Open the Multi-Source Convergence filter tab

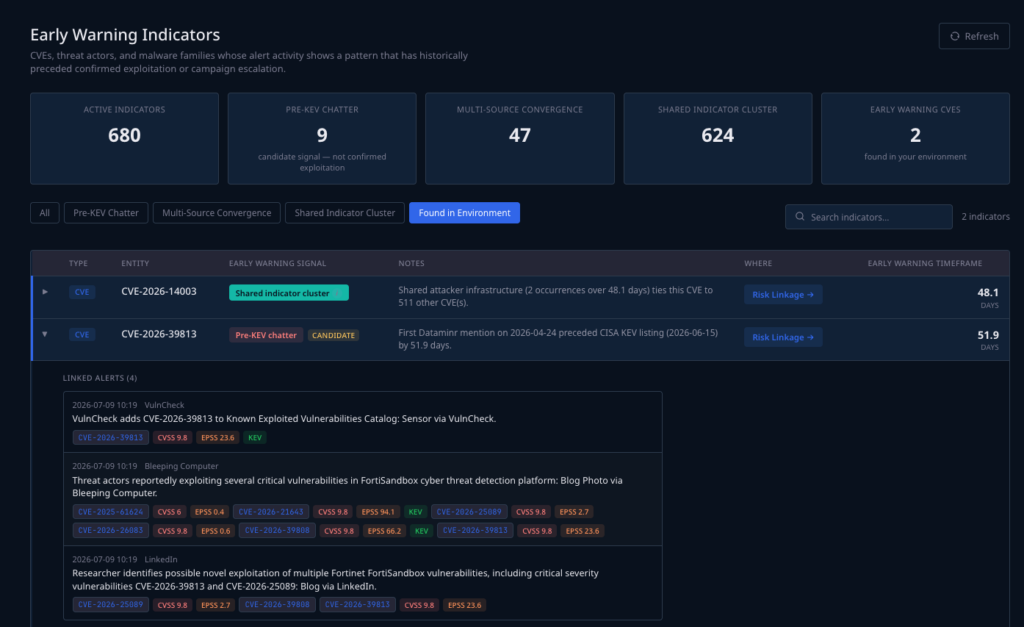[217, 213]
